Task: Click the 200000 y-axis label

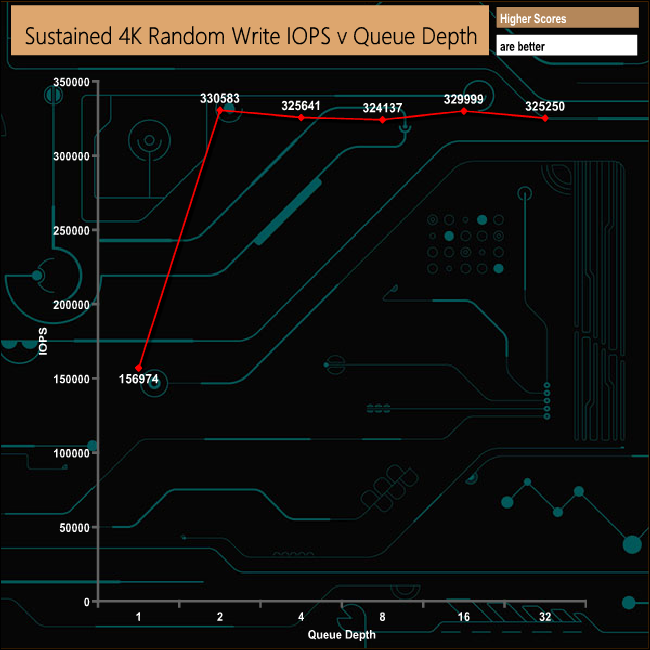Action: (71, 305)
